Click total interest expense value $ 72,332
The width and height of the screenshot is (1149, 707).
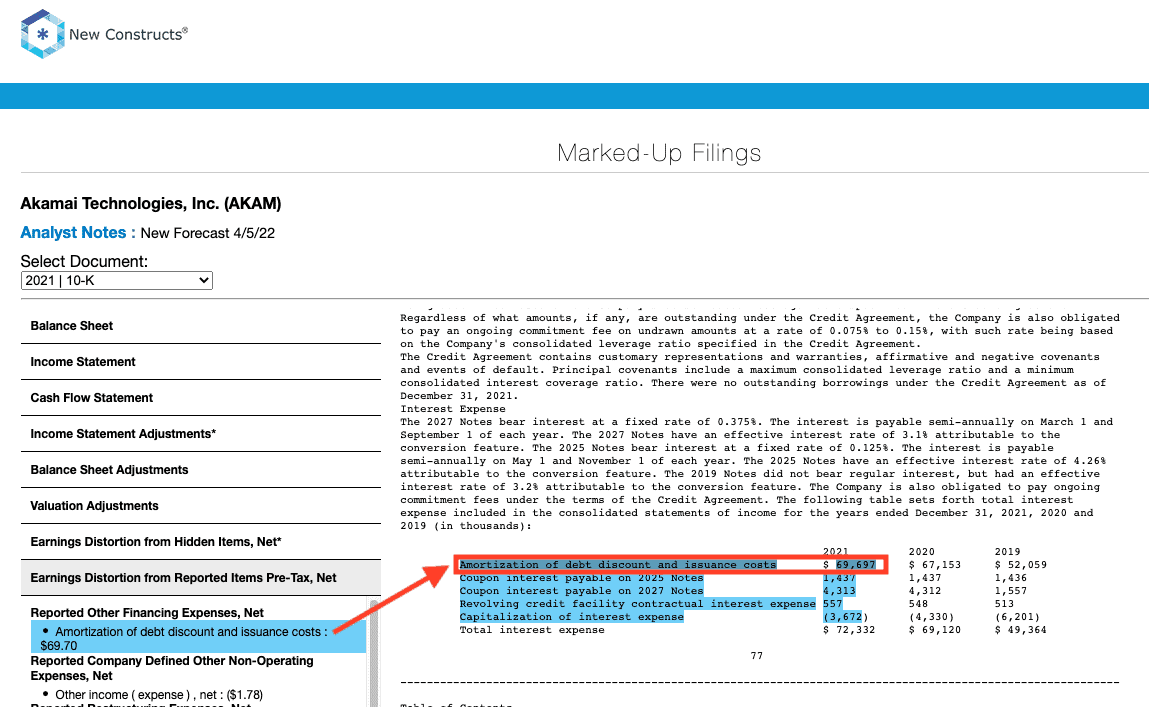click(849, 630)
